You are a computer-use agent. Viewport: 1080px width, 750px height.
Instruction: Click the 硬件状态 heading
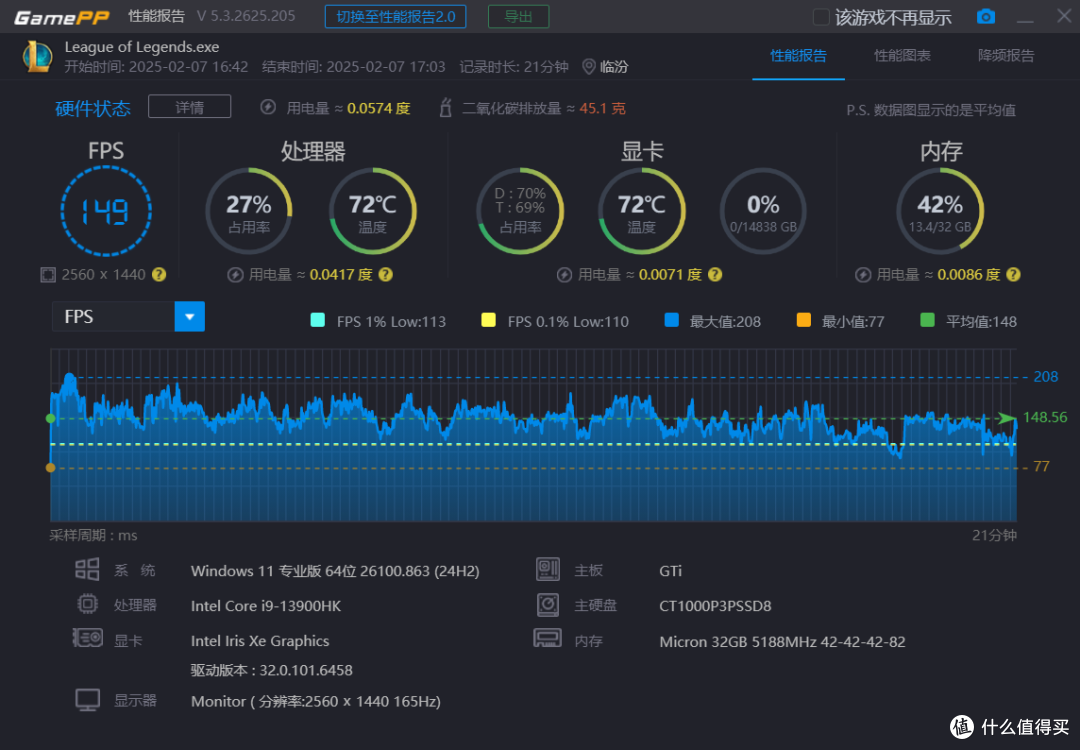(x=93, y=108)
